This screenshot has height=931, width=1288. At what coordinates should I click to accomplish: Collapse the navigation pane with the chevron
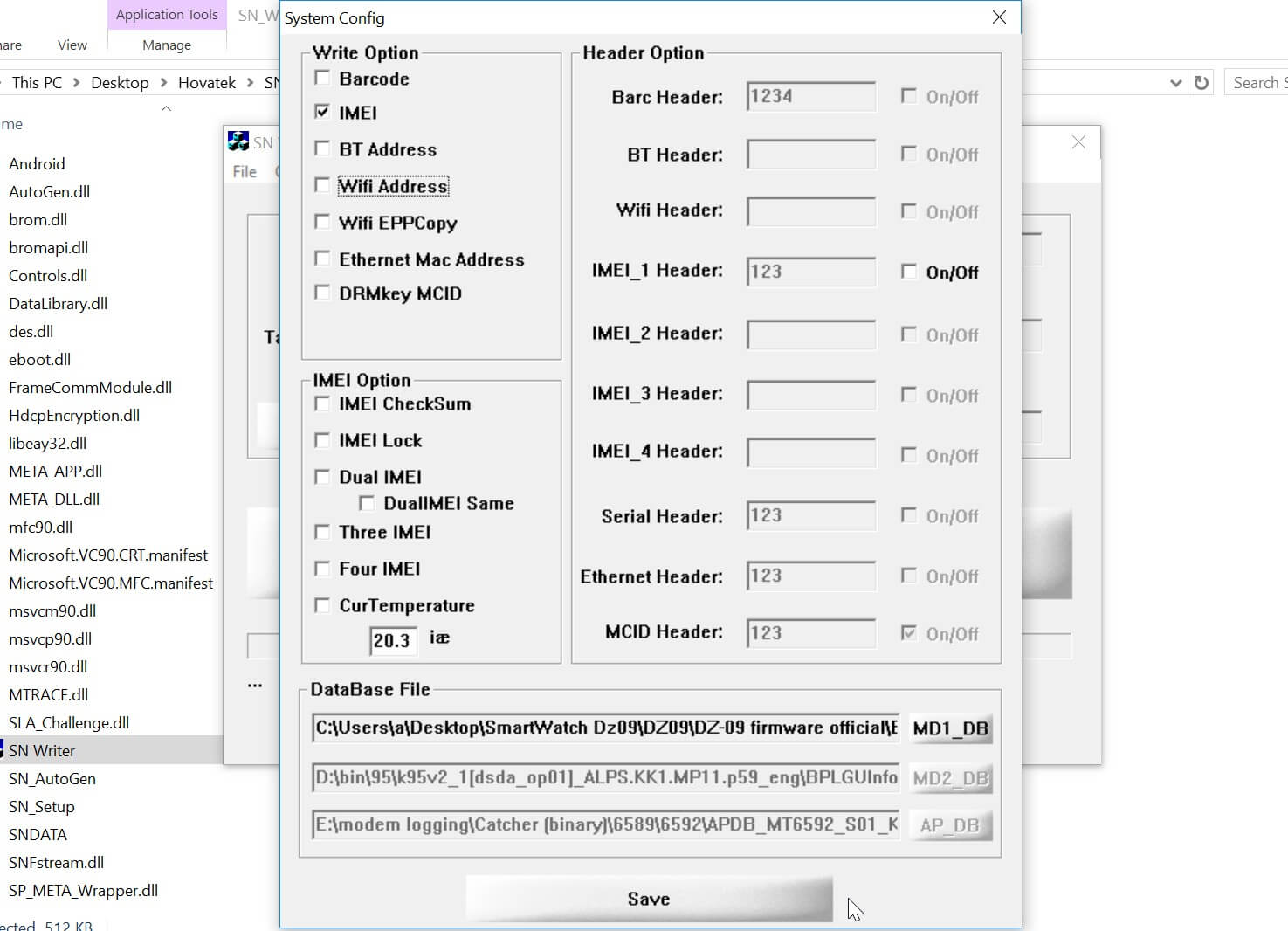166,109
